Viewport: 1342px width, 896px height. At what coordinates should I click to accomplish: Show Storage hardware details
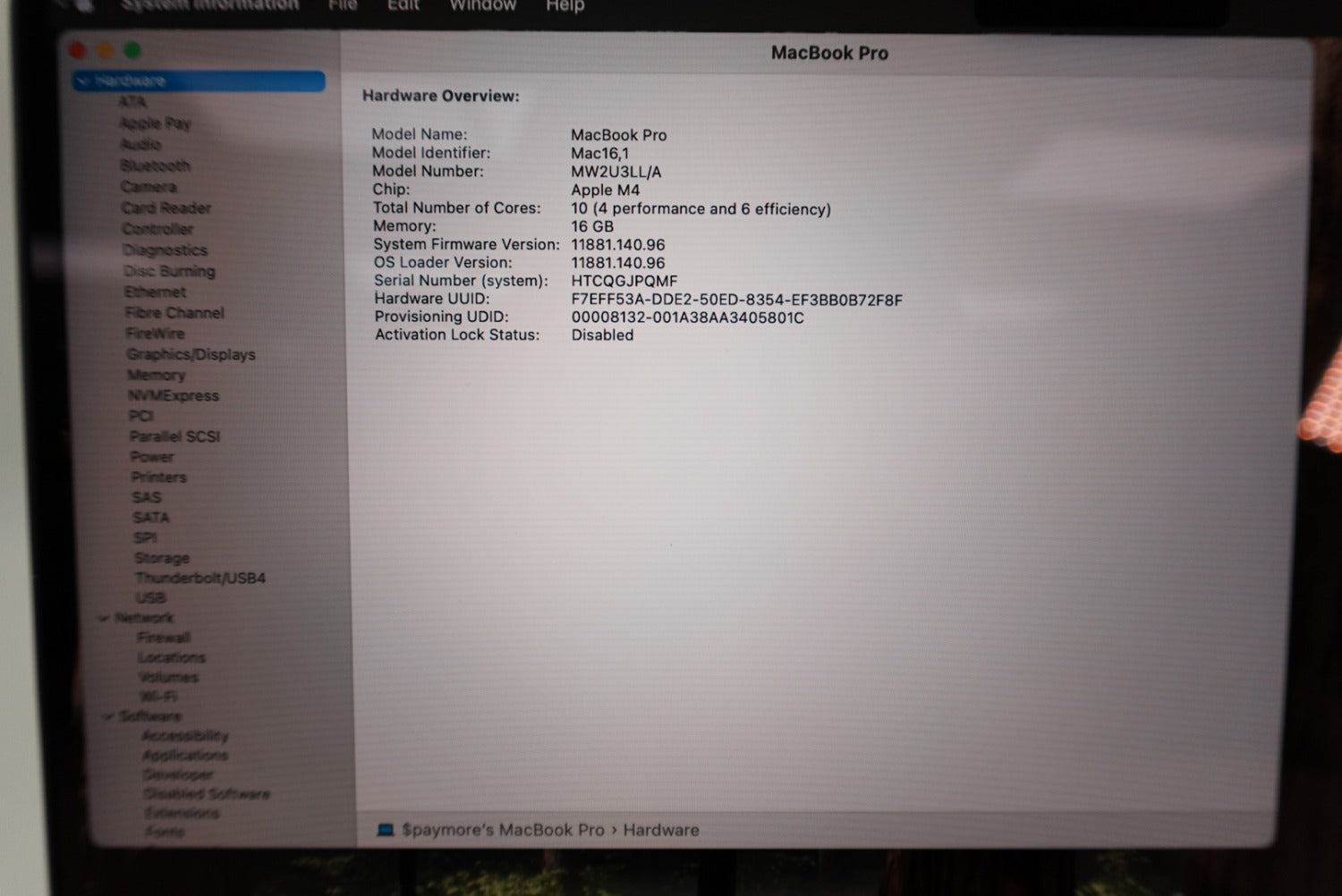(162, 558)
